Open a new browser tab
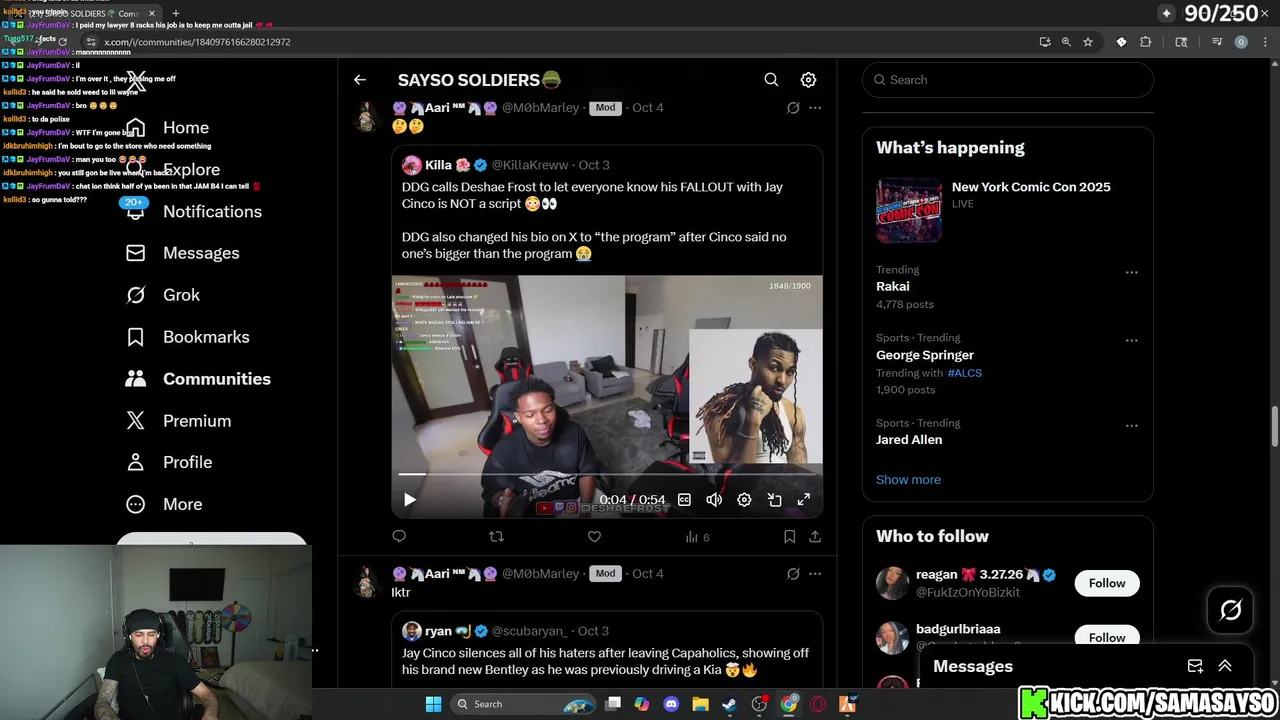 click(175, 13)
